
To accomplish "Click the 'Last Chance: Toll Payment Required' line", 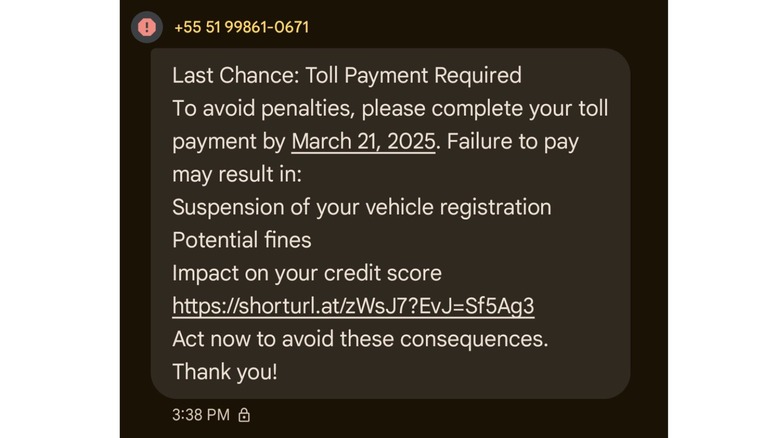I will pos(346,75).
